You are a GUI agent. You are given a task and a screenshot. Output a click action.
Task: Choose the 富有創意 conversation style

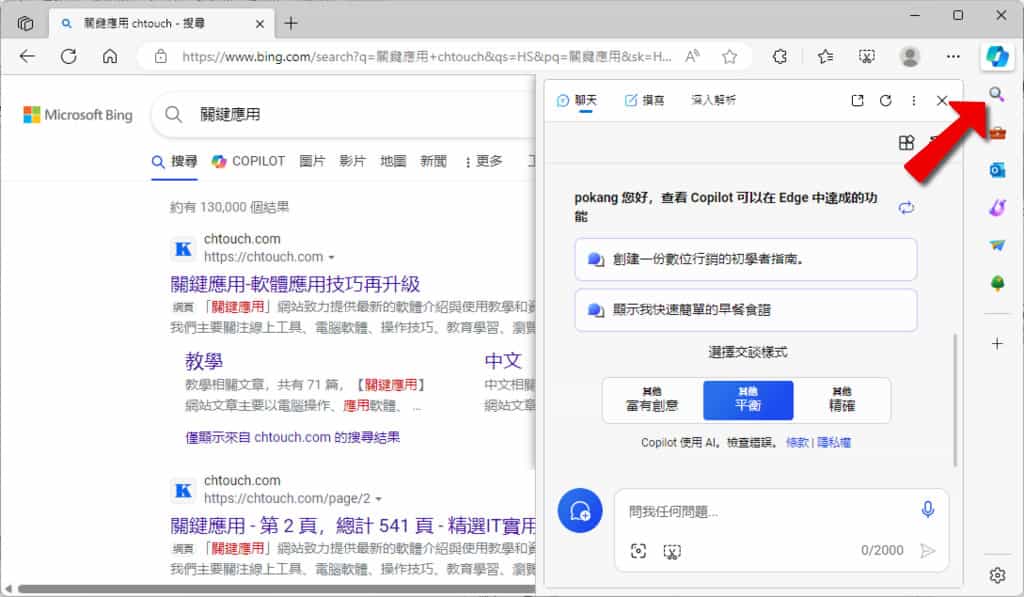coord(652,400)
